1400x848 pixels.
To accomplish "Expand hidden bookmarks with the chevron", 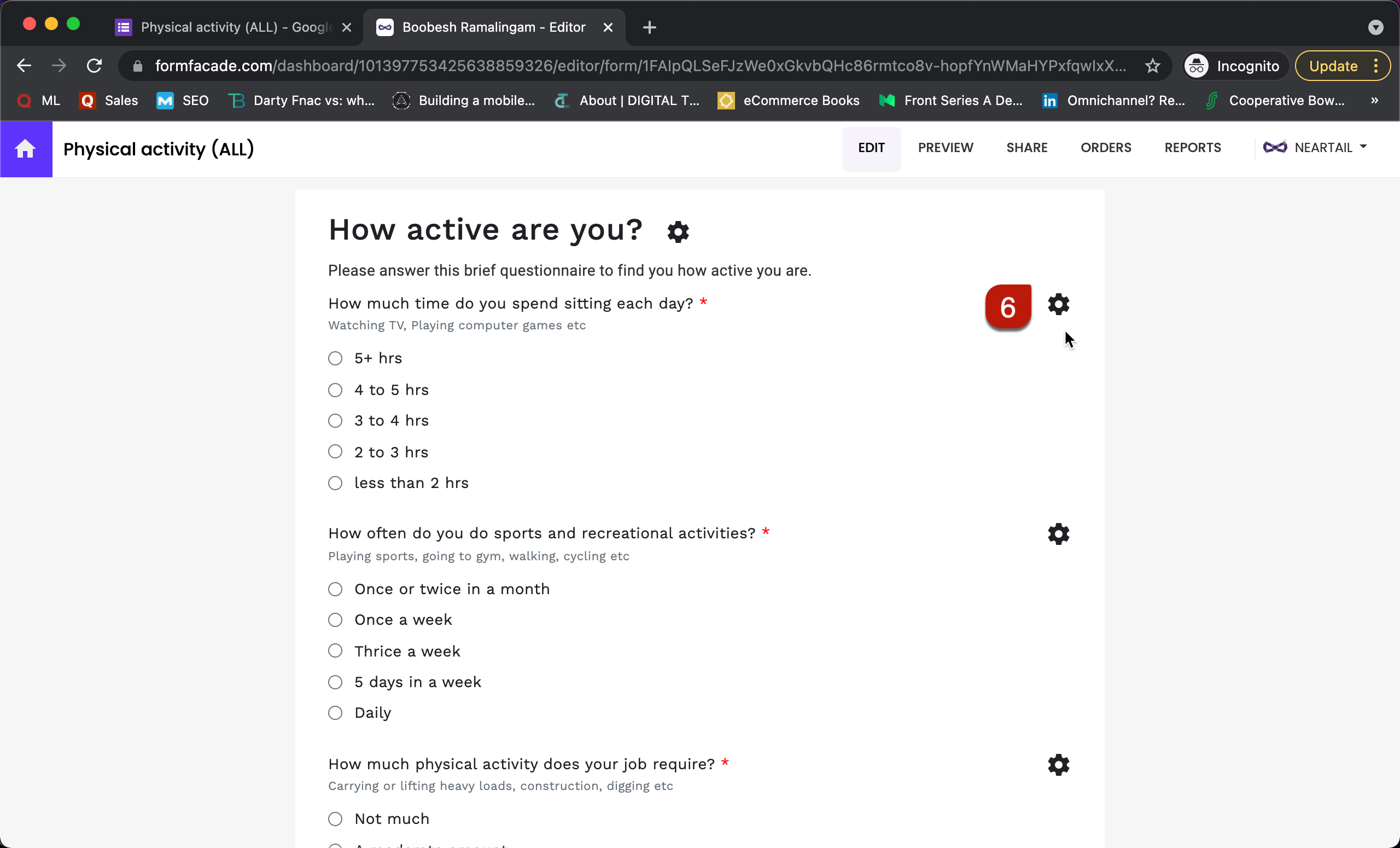I will (x=1375, y=101).
